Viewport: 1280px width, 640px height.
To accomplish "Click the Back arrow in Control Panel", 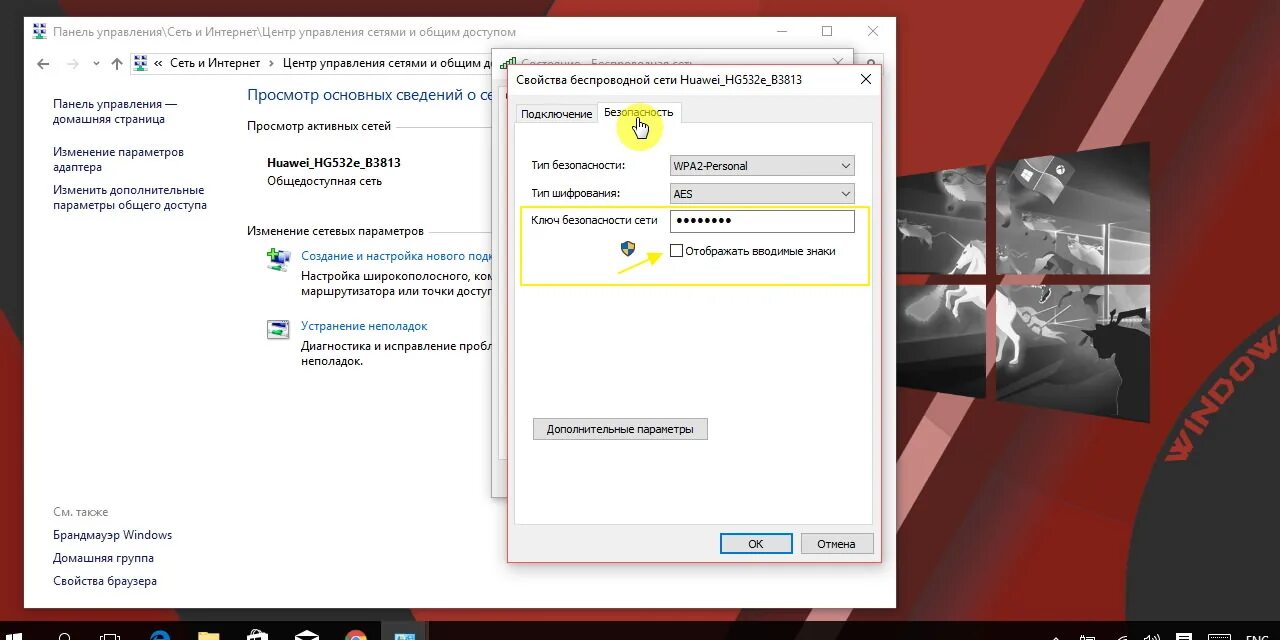I will tap(42, 63).
